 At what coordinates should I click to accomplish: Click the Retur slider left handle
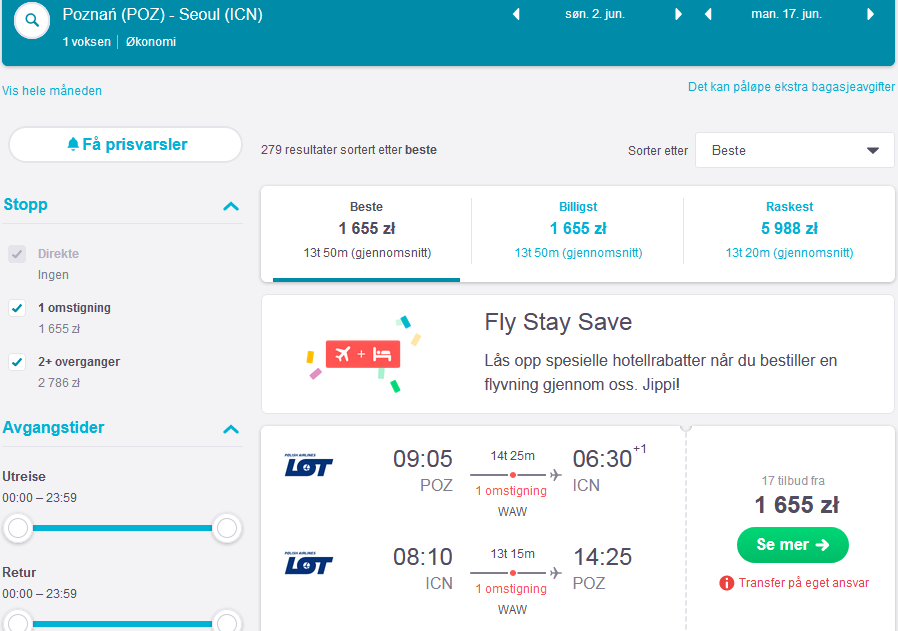(18, 623)
